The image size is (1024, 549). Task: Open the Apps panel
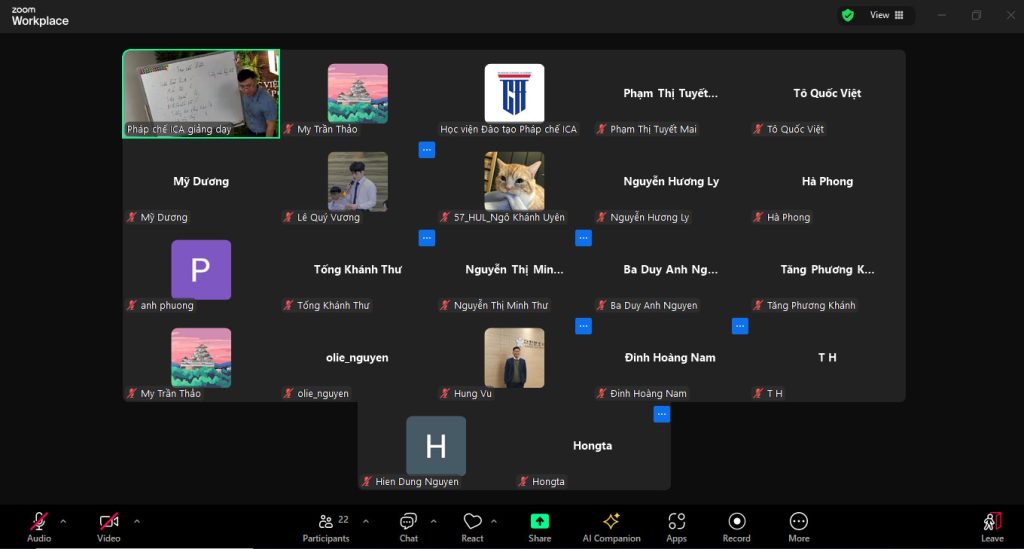click(676, 526)
